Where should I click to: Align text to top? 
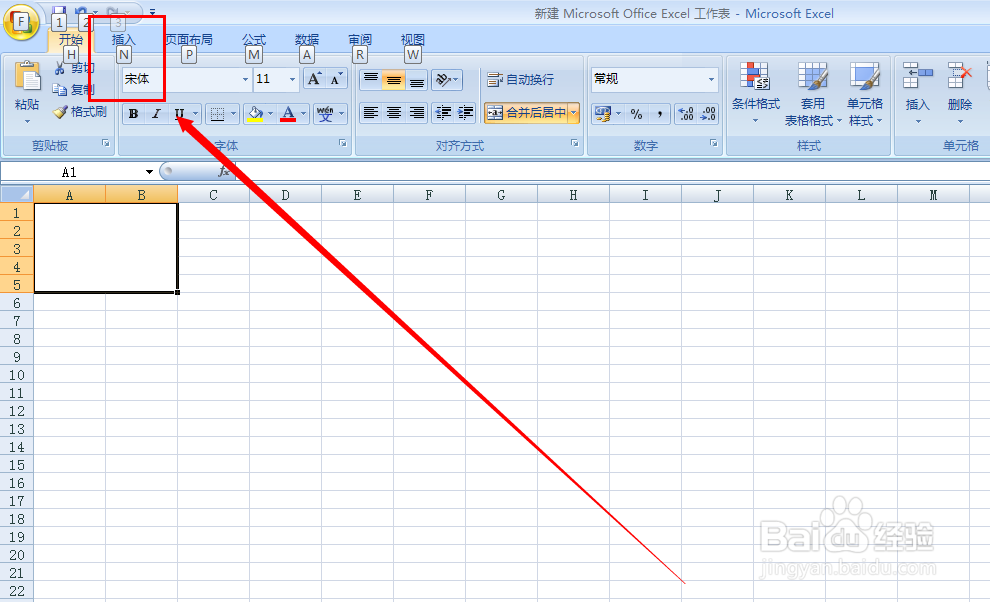pyautogui.click(x=371, y=80)
